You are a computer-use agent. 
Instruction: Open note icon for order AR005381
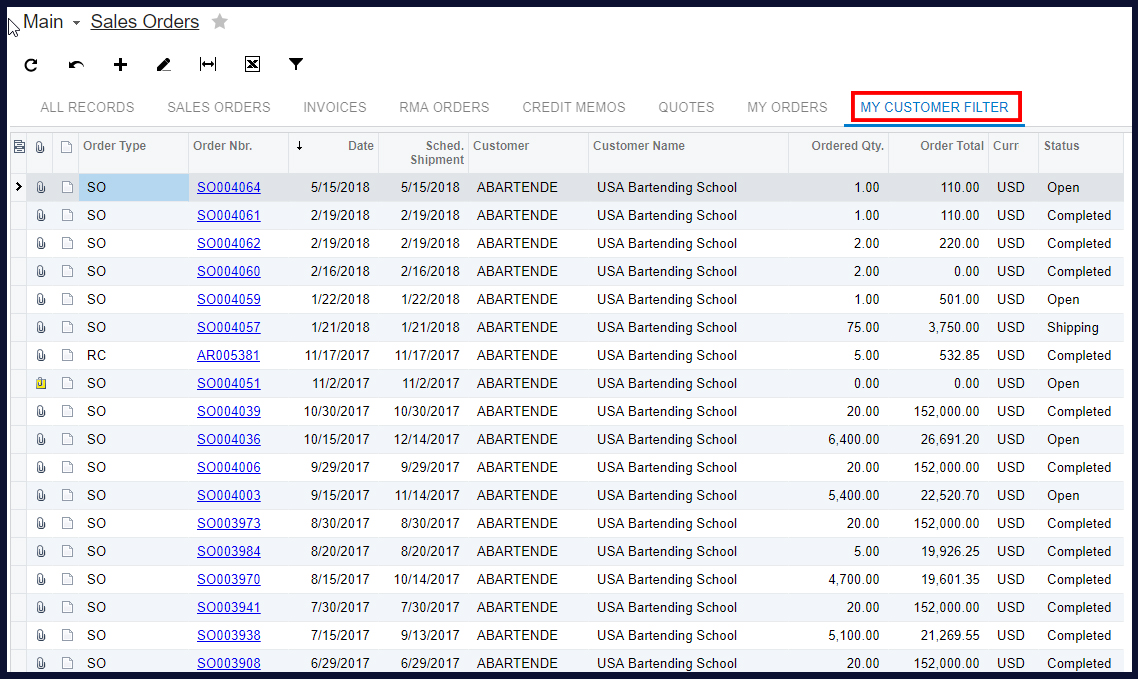[67, 355]
